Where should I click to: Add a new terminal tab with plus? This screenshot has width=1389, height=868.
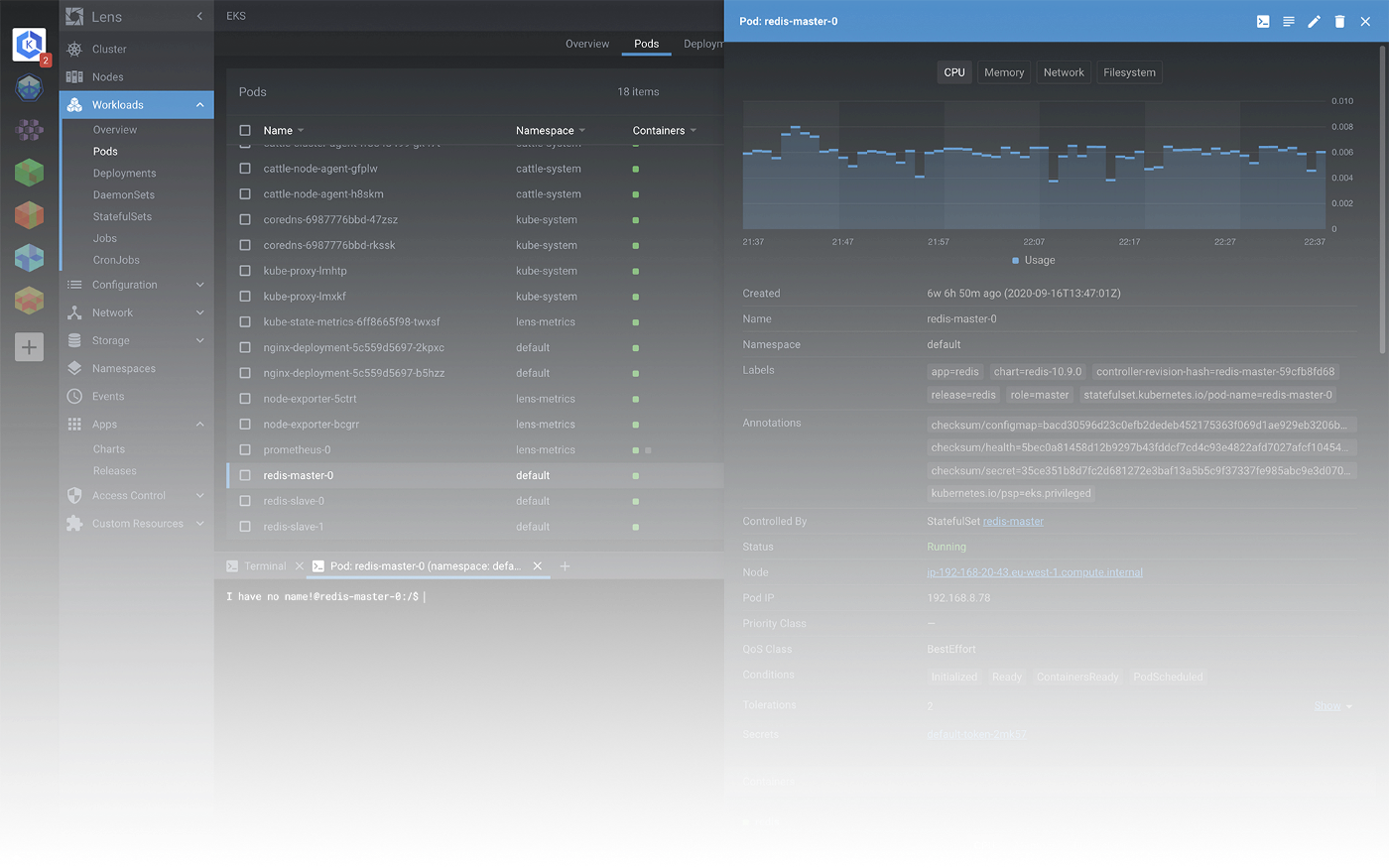click(x=565, y=566)
